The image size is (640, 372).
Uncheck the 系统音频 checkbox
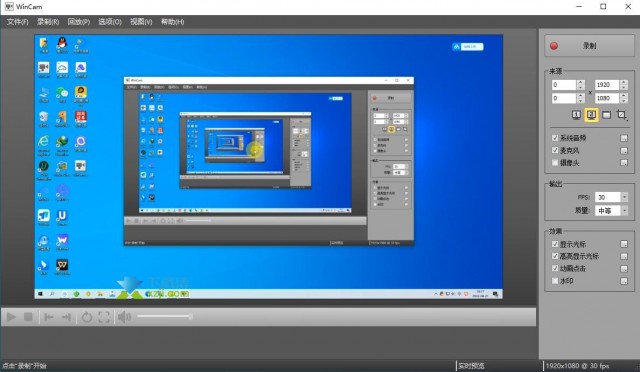click(555, 138)
